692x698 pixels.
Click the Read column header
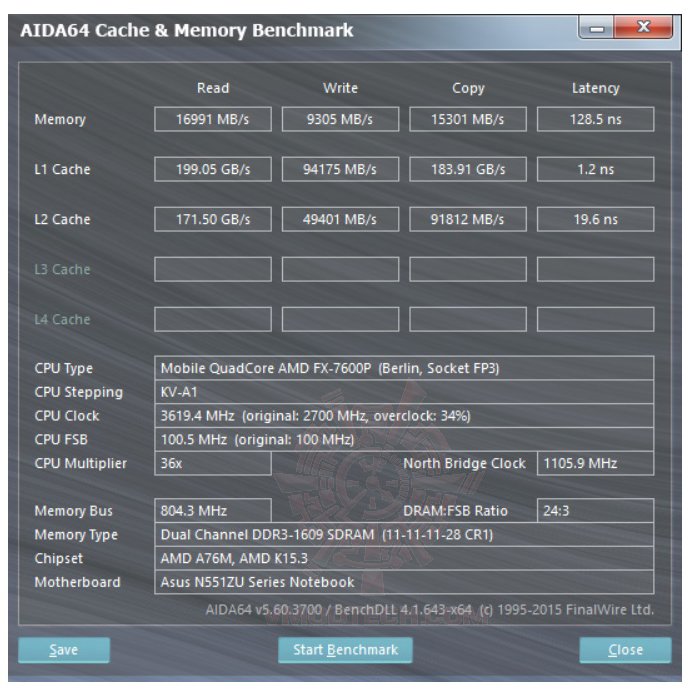(213, 88)
